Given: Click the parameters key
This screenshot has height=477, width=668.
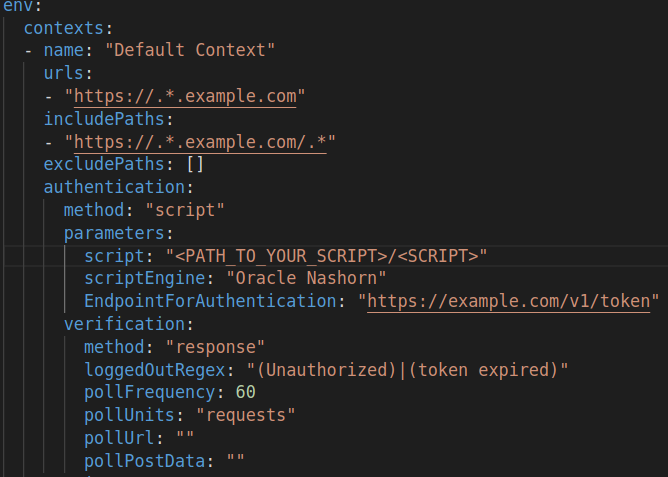Looking at the screenshot, I should [113, 232].
